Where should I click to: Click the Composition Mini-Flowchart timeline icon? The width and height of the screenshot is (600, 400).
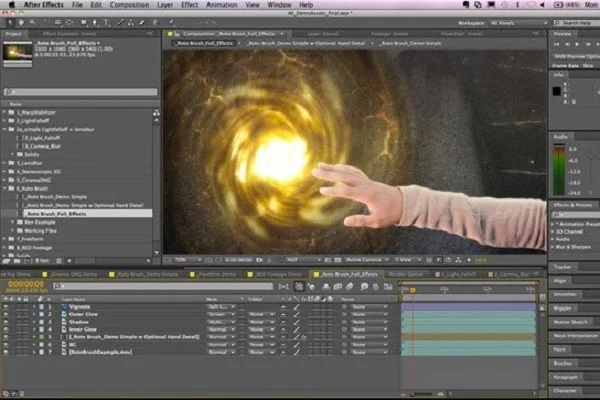pyautogui.click(x=284, y=286)
